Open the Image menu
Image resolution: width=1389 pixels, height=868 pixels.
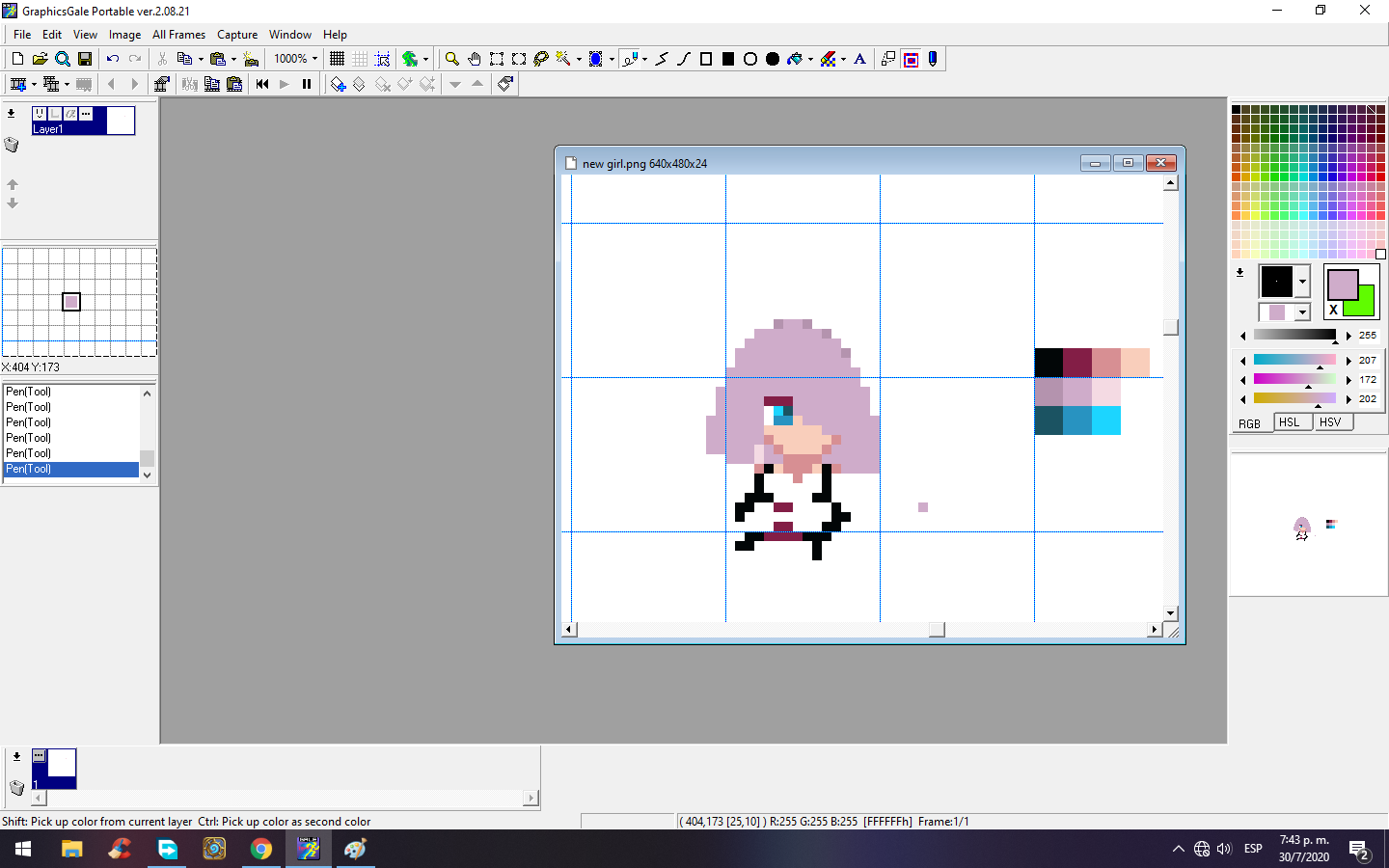click(x=124, y=35)
